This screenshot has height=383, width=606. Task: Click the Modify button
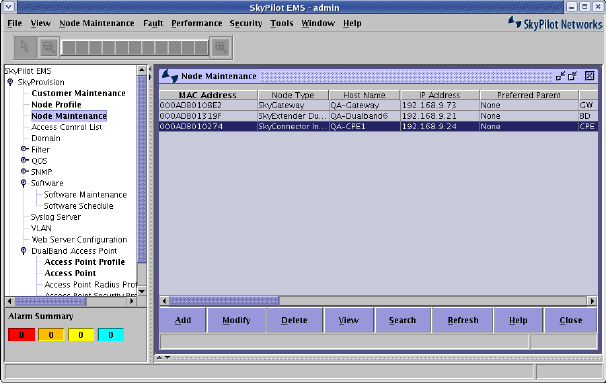tap(237, 320)
